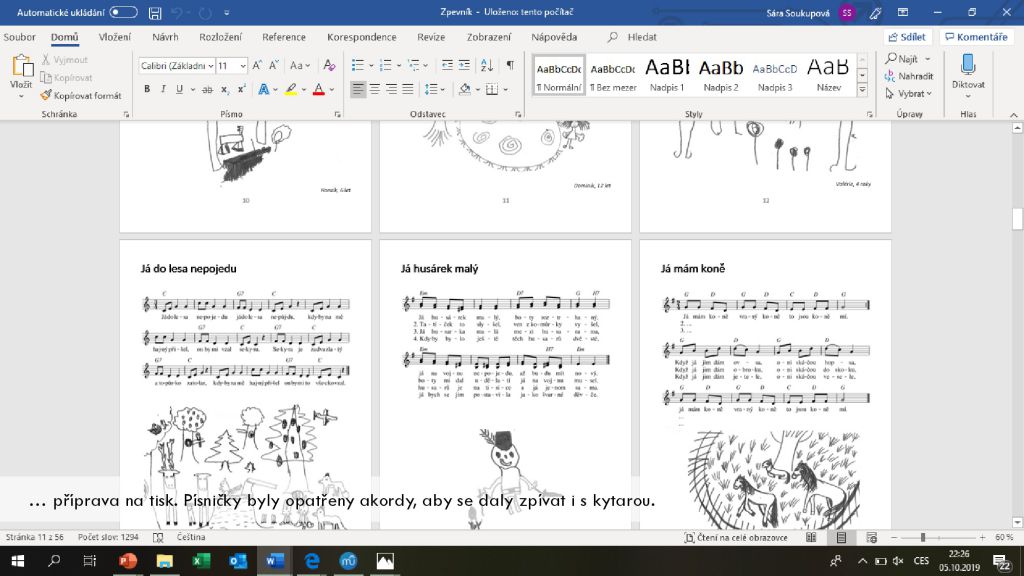Apply the Nadpis 1 style

click(x=667, y=76)
